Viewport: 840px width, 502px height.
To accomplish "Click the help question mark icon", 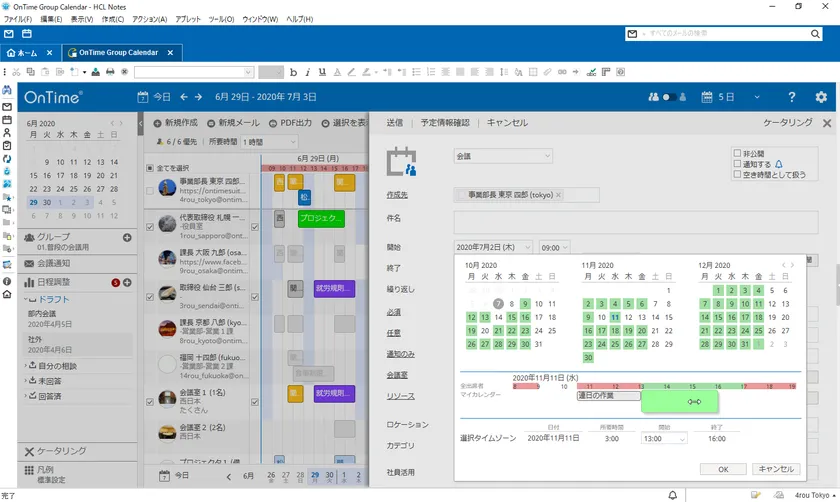I will point(791,97).
